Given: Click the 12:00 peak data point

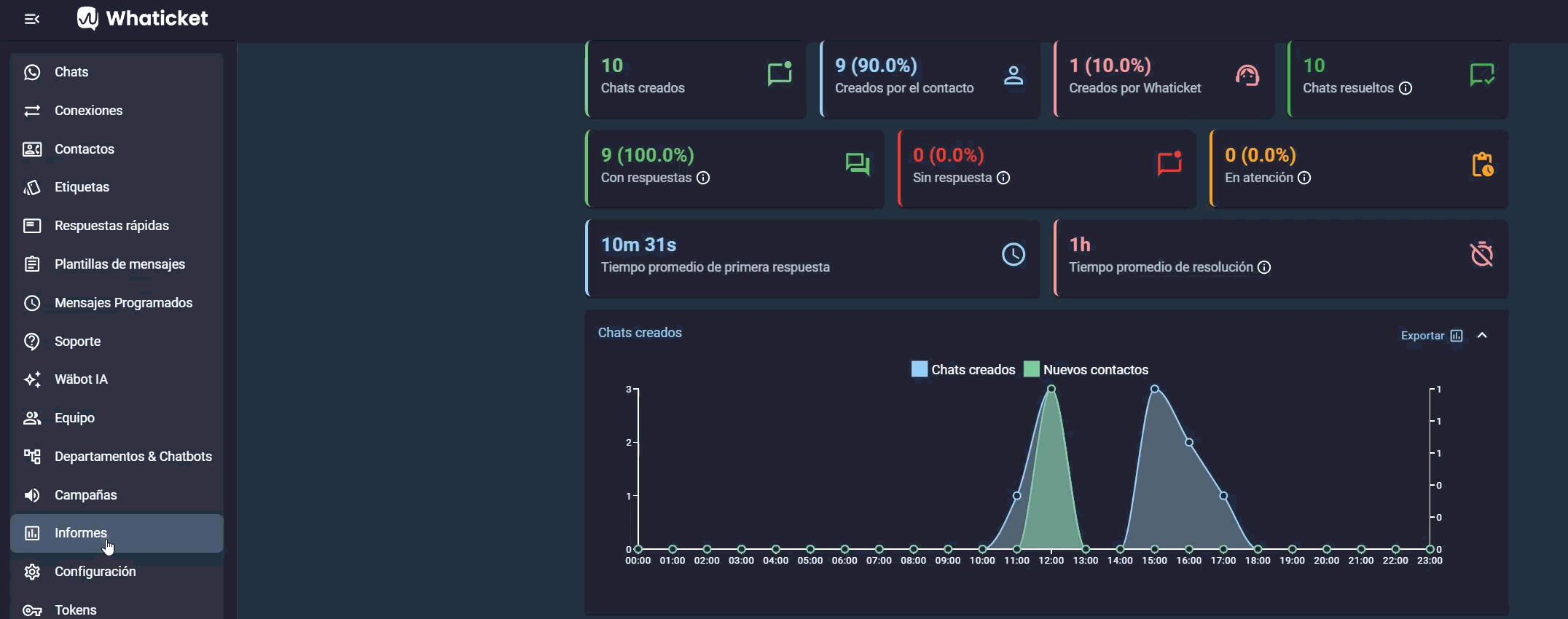Looking at the screenshot, I should [x=1051, y=389].
